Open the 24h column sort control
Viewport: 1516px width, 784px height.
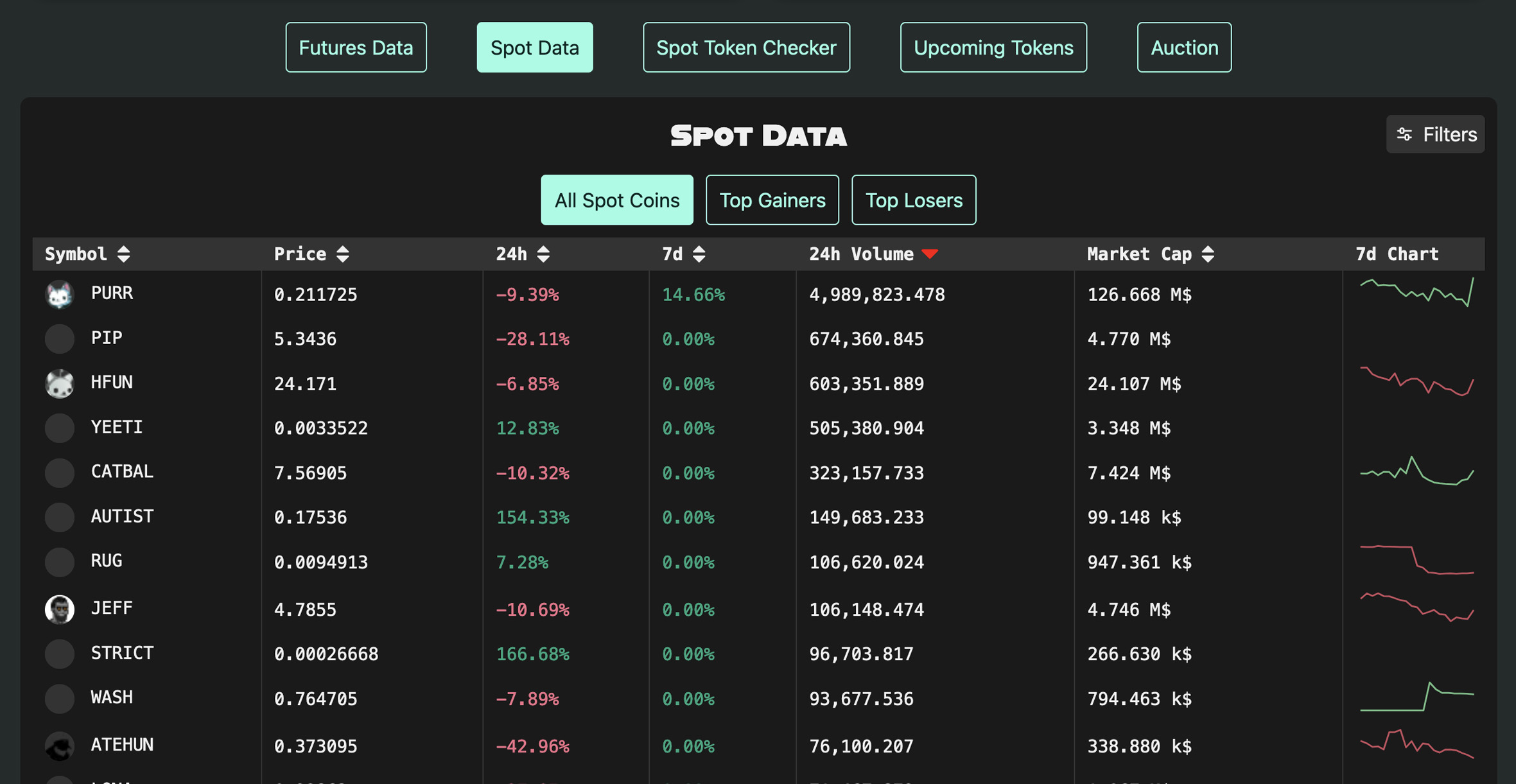pos(543,254)
